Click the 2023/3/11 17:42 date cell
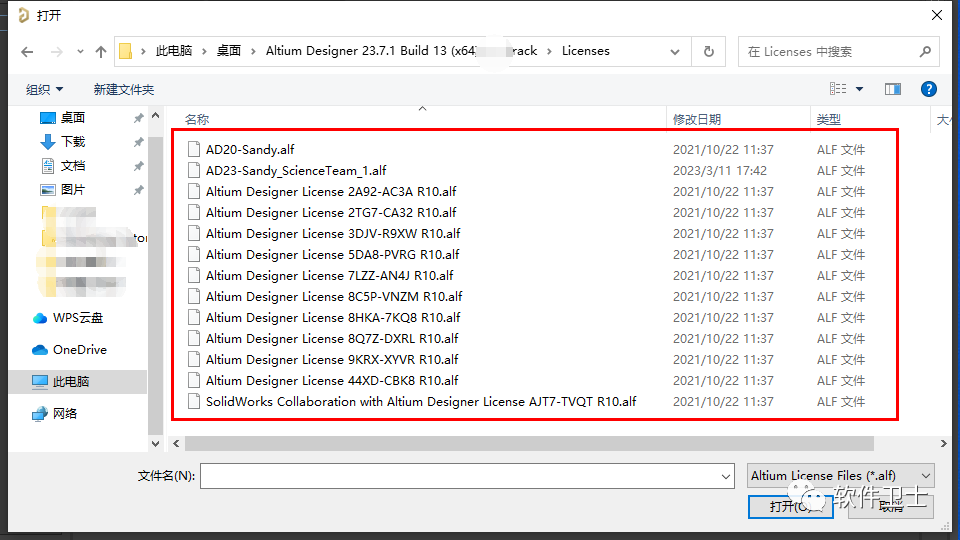Image resolution: width=960 pixels, height=540 pixels. [x=719, y=170]
